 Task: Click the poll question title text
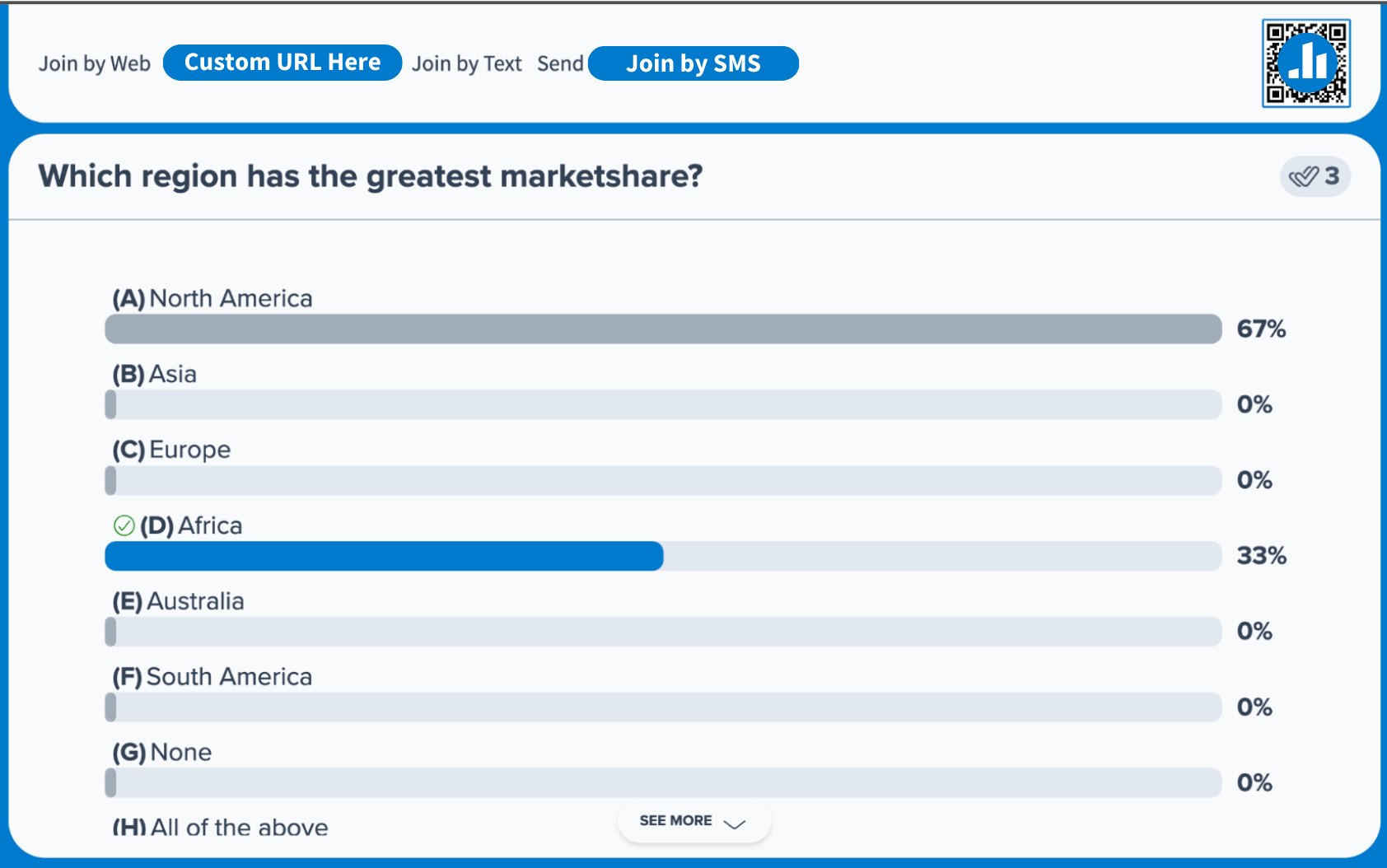click(371, 176)
